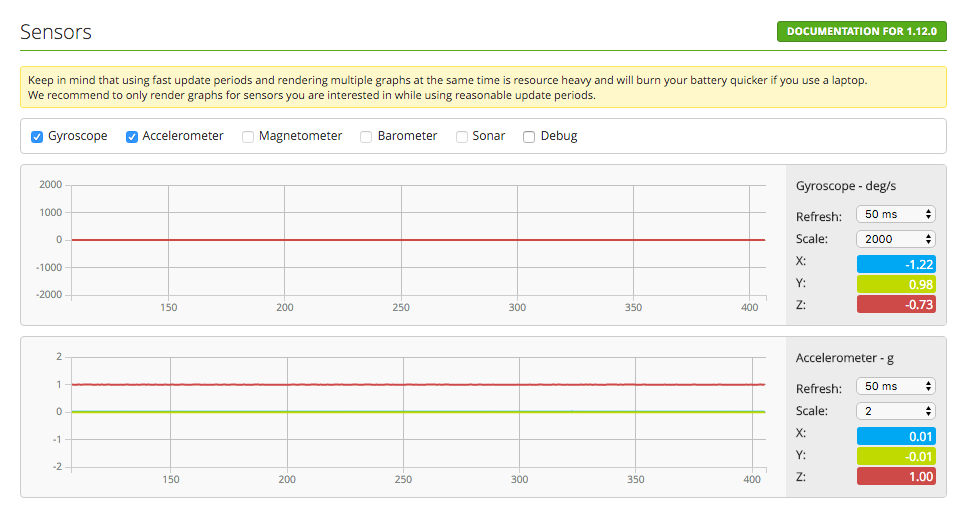The image size is (967, 517).
Task: Open the Gyroscope Refresh rate dropdown
Action: click(895, 215)
